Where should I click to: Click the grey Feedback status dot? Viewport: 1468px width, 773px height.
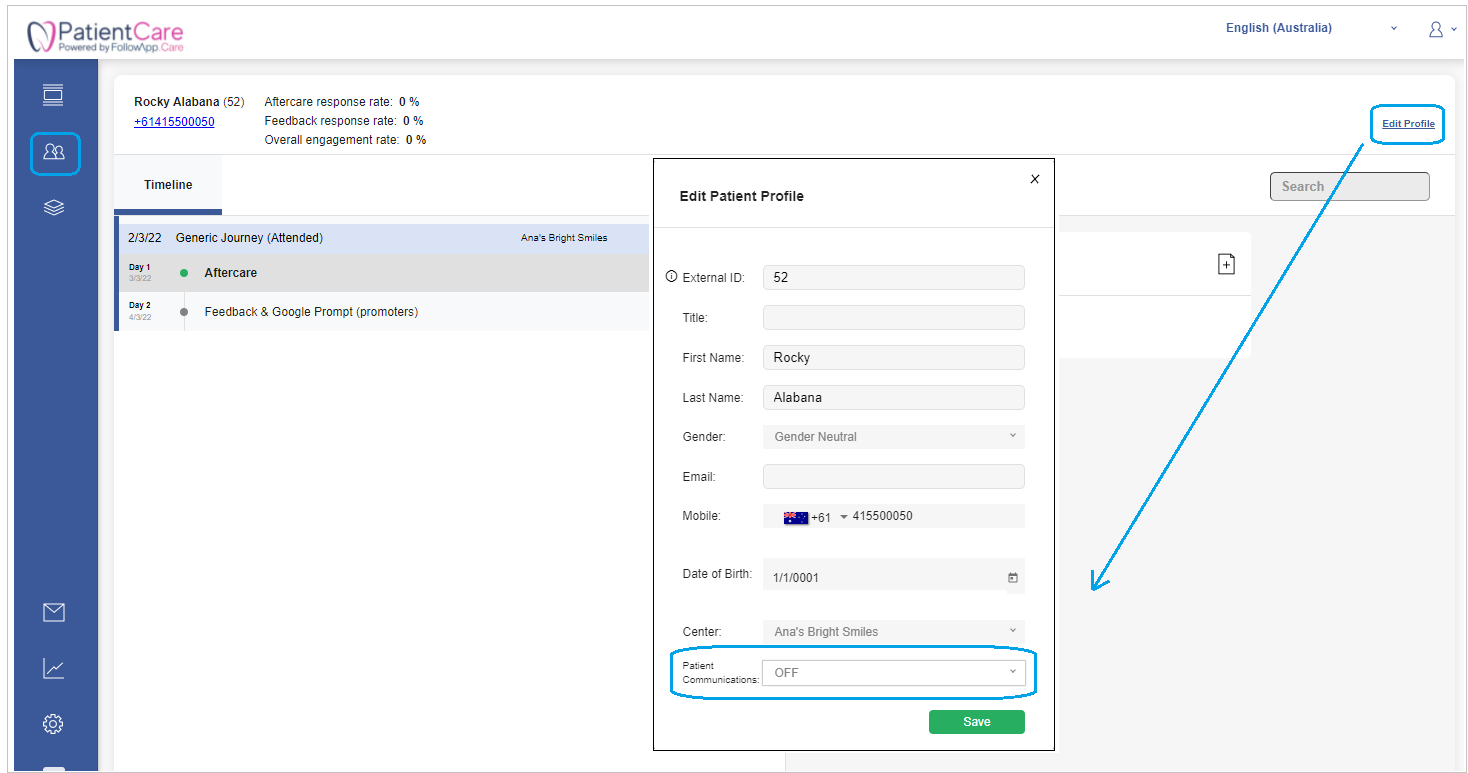click(x=184, y=312)
